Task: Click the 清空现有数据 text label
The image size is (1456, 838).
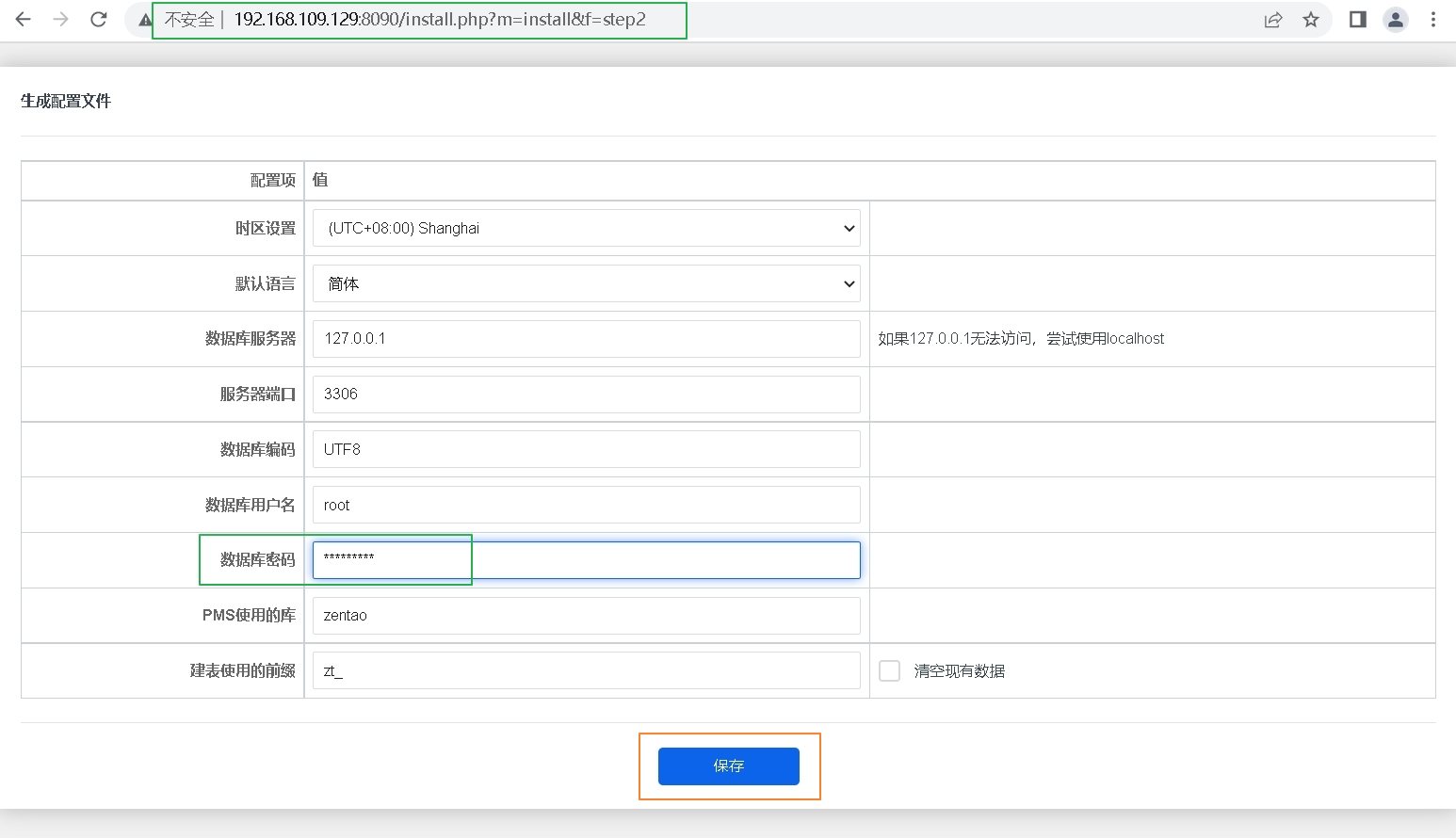Action: pos(960,670)
